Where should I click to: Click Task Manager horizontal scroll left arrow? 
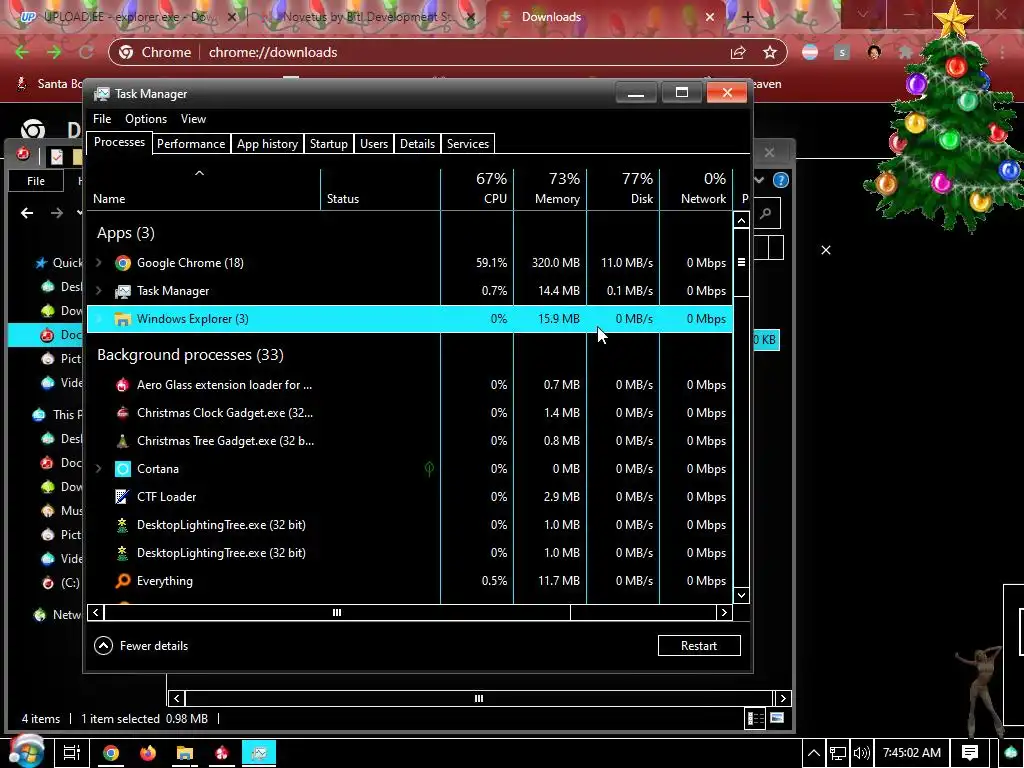click(x=96, y=613)
